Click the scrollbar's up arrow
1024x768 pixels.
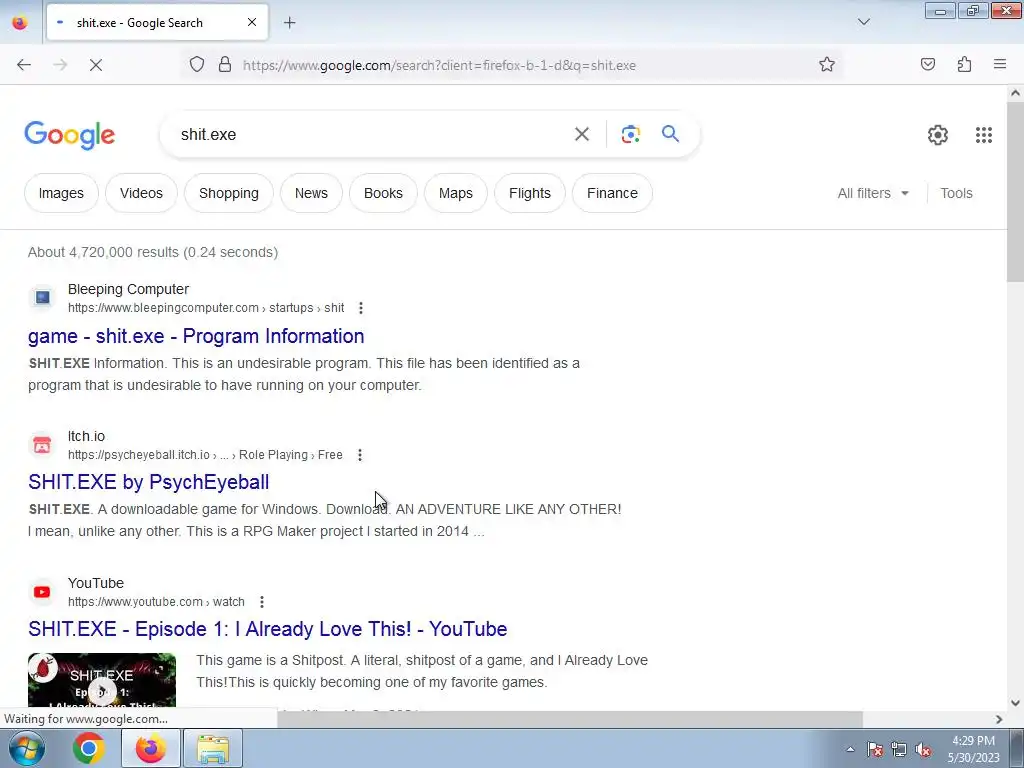pos(1015,93)
